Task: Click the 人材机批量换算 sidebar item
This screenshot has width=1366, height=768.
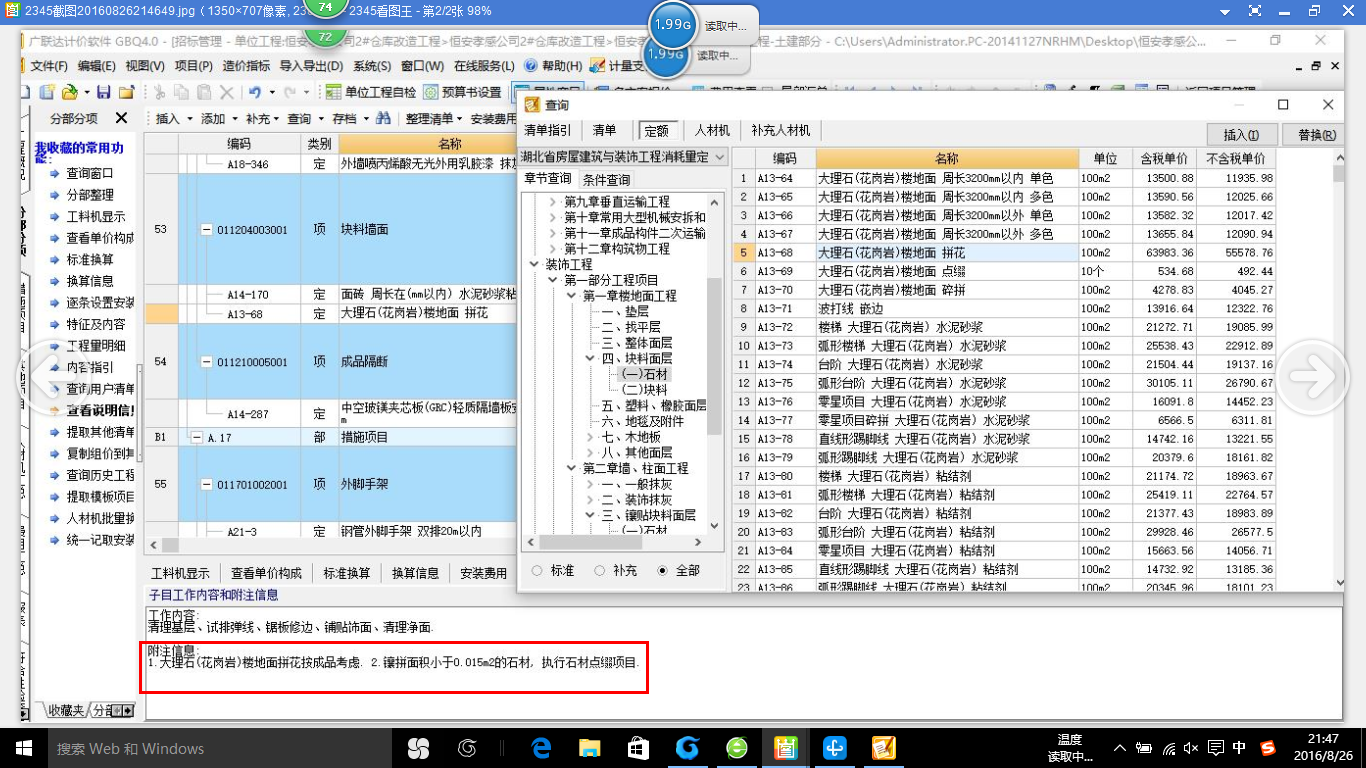Action: pyautogui.click(x=100, y=518)
